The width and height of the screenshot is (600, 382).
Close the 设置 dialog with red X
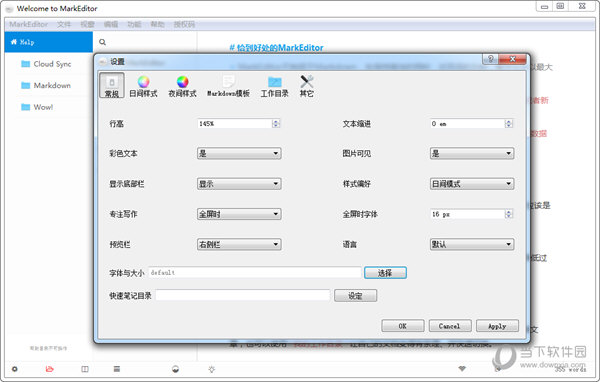[x=513, y=59]
